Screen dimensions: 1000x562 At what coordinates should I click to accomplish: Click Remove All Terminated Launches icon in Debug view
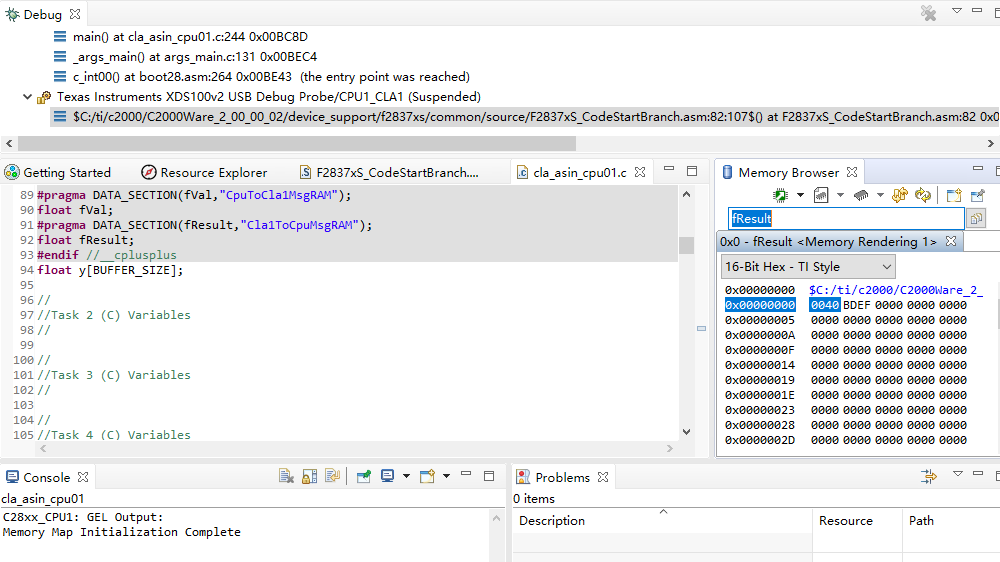pyautogui.click(x=929, y=13)
